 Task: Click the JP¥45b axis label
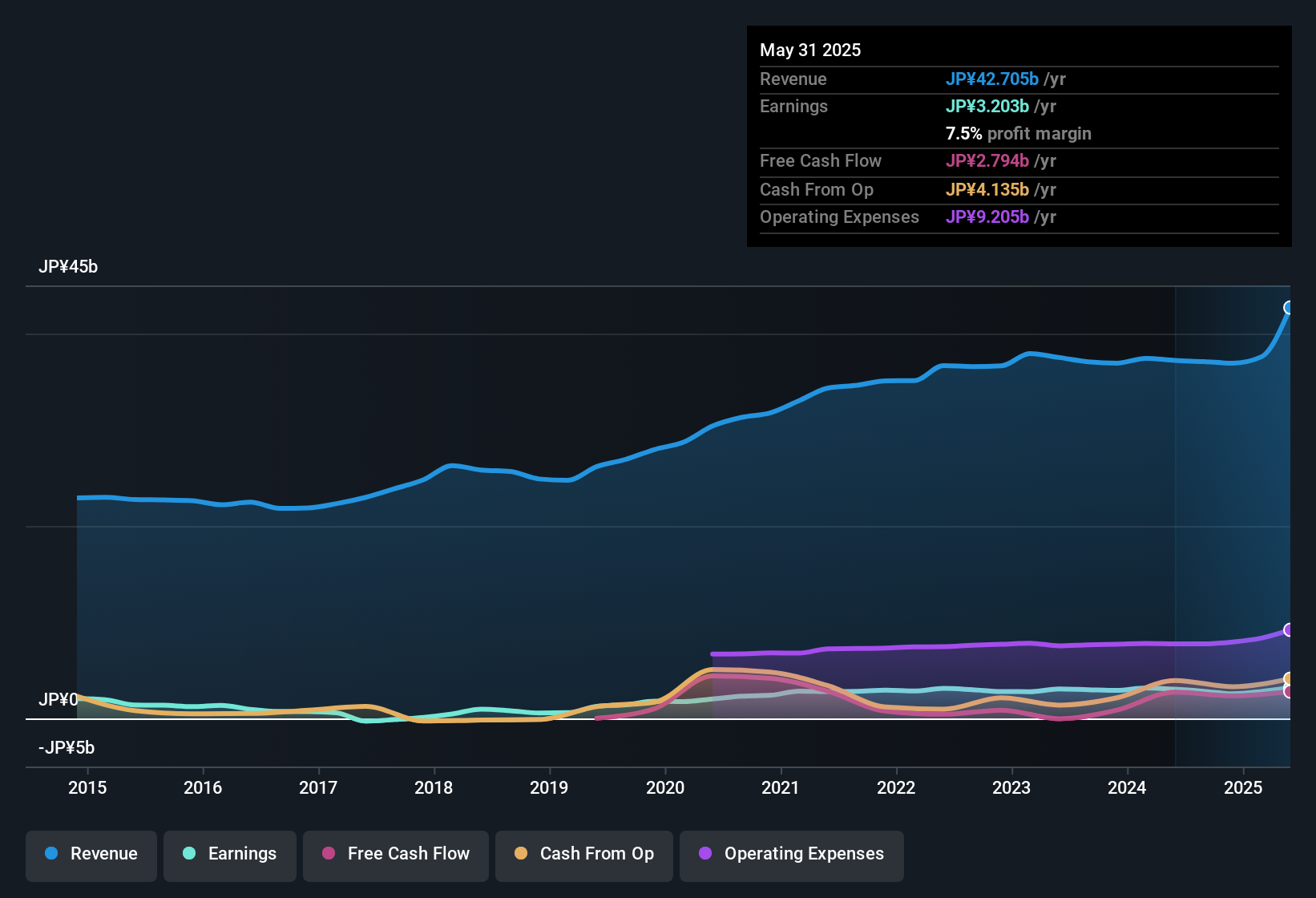click(69, 266)
